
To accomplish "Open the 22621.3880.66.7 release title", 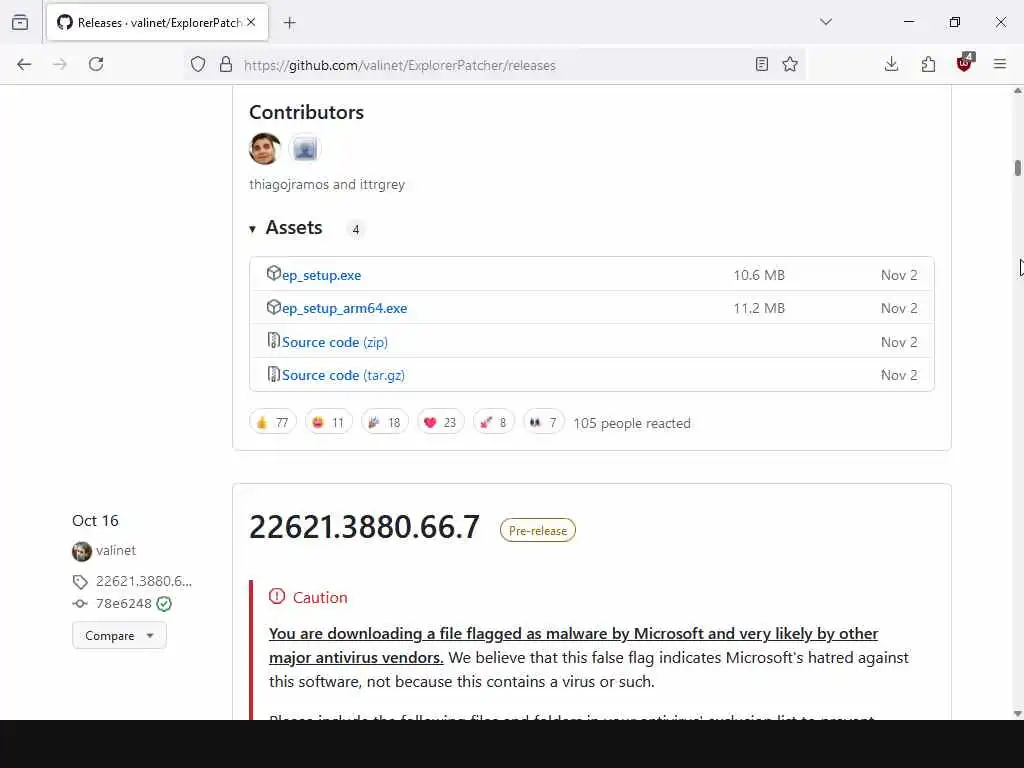I will click(x=364, y=527).
